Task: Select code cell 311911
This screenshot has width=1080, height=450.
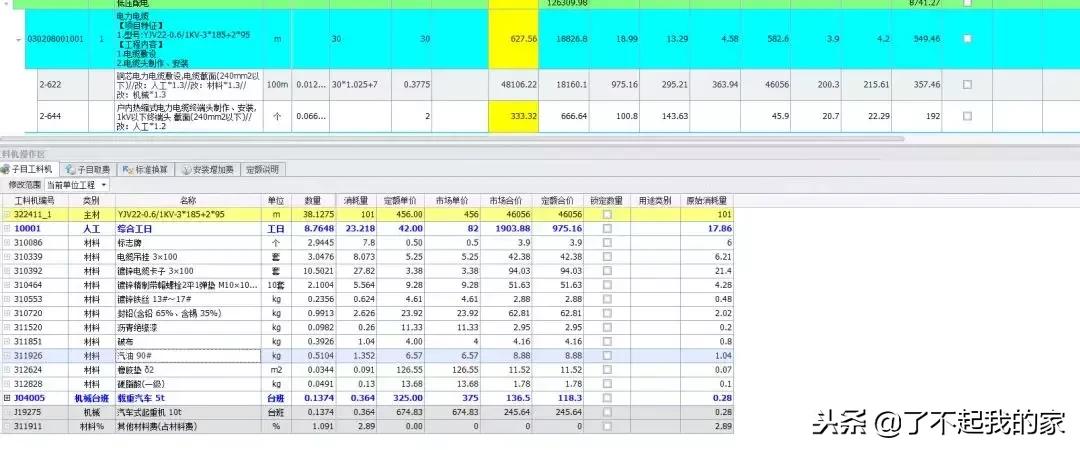Action: coord(34,427)
